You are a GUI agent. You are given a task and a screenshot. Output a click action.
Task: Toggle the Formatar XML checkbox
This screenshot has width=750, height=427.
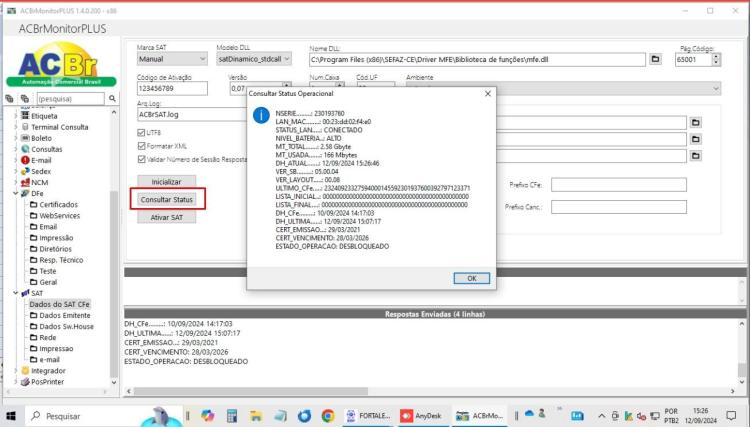(141, 146)
